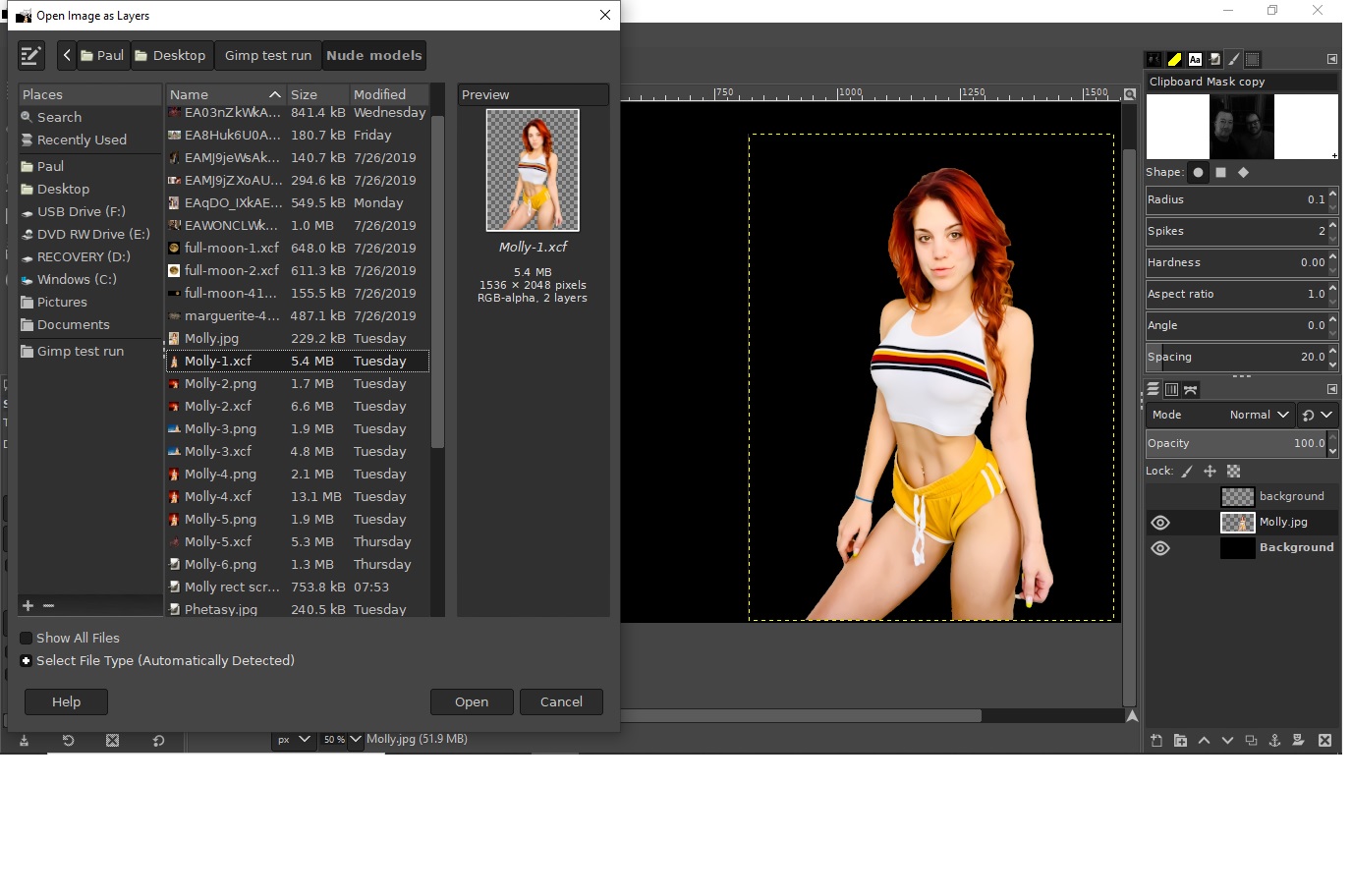Open the Channels tab beside Layers
Viewport: 1352px width, 896px height.
[x=1171, y=390]
